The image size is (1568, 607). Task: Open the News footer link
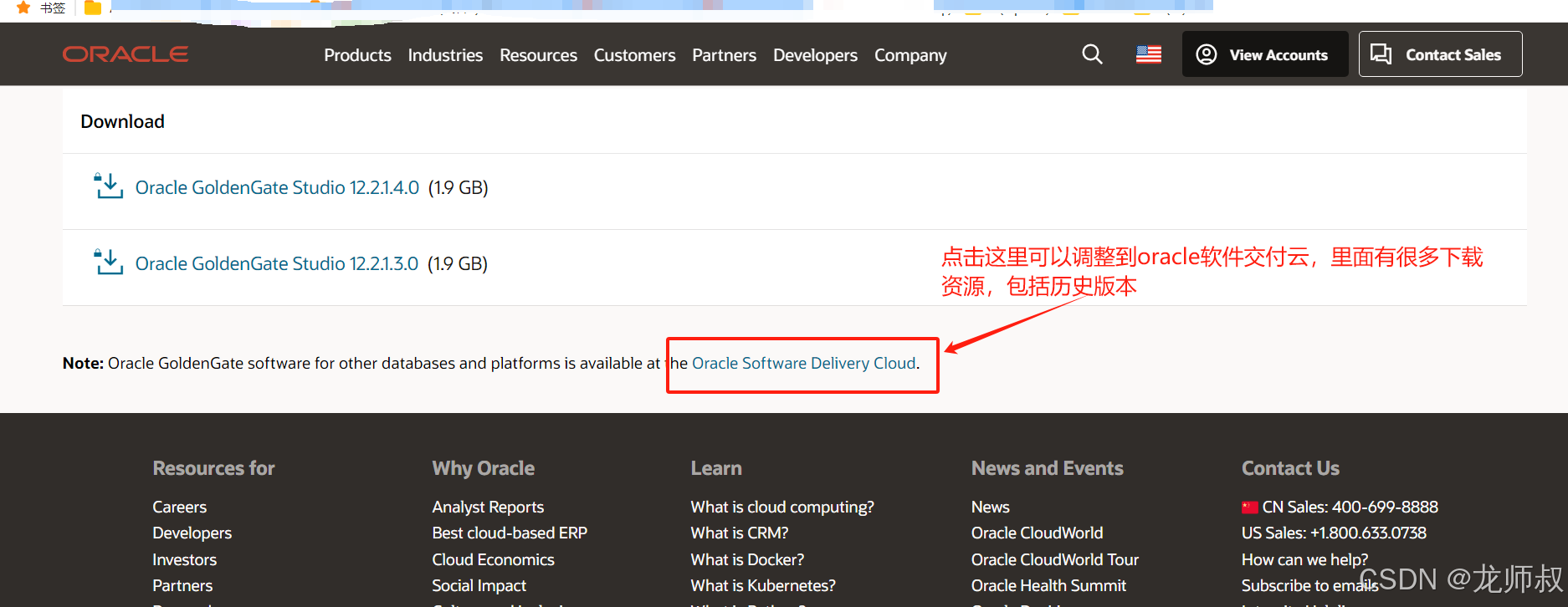click(x=990, y=507)
